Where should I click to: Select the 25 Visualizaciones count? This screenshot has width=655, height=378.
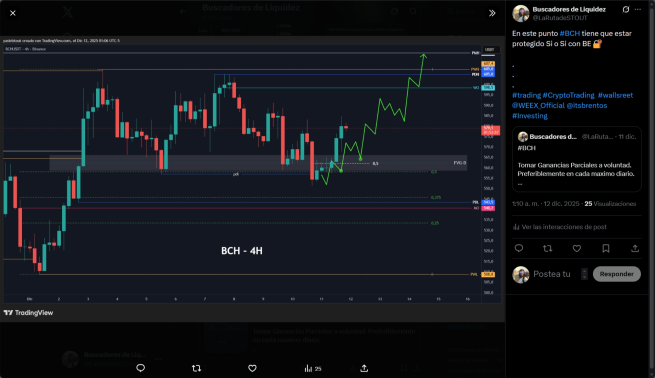click(610, 204)
